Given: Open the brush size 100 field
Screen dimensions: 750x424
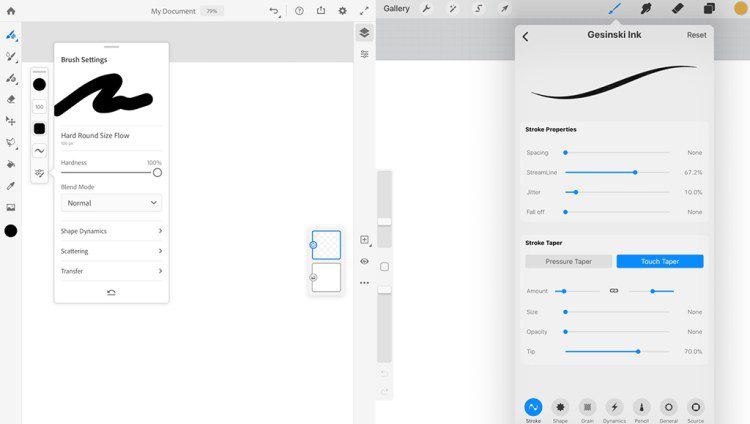Looking at the screenshot, I should pyautogui.click(x=39, y=107).
